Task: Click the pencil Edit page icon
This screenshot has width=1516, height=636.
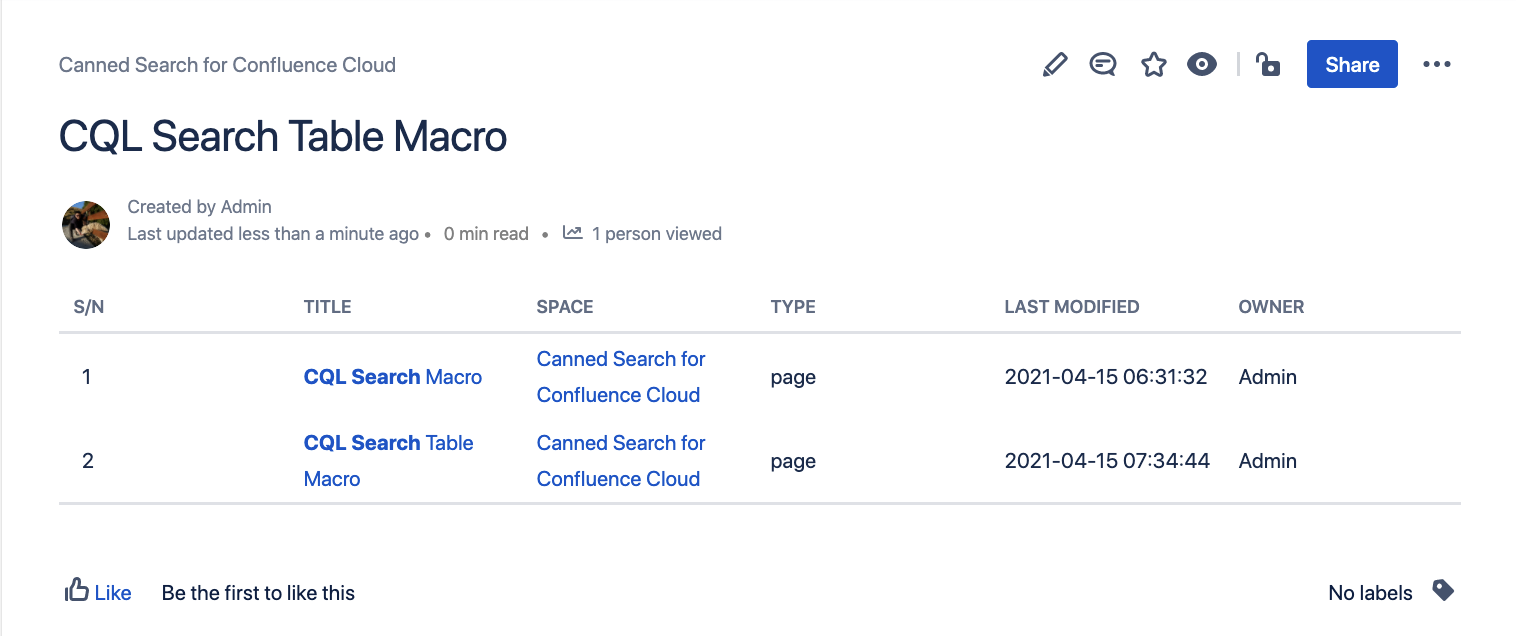Action: coord(1054,65)
